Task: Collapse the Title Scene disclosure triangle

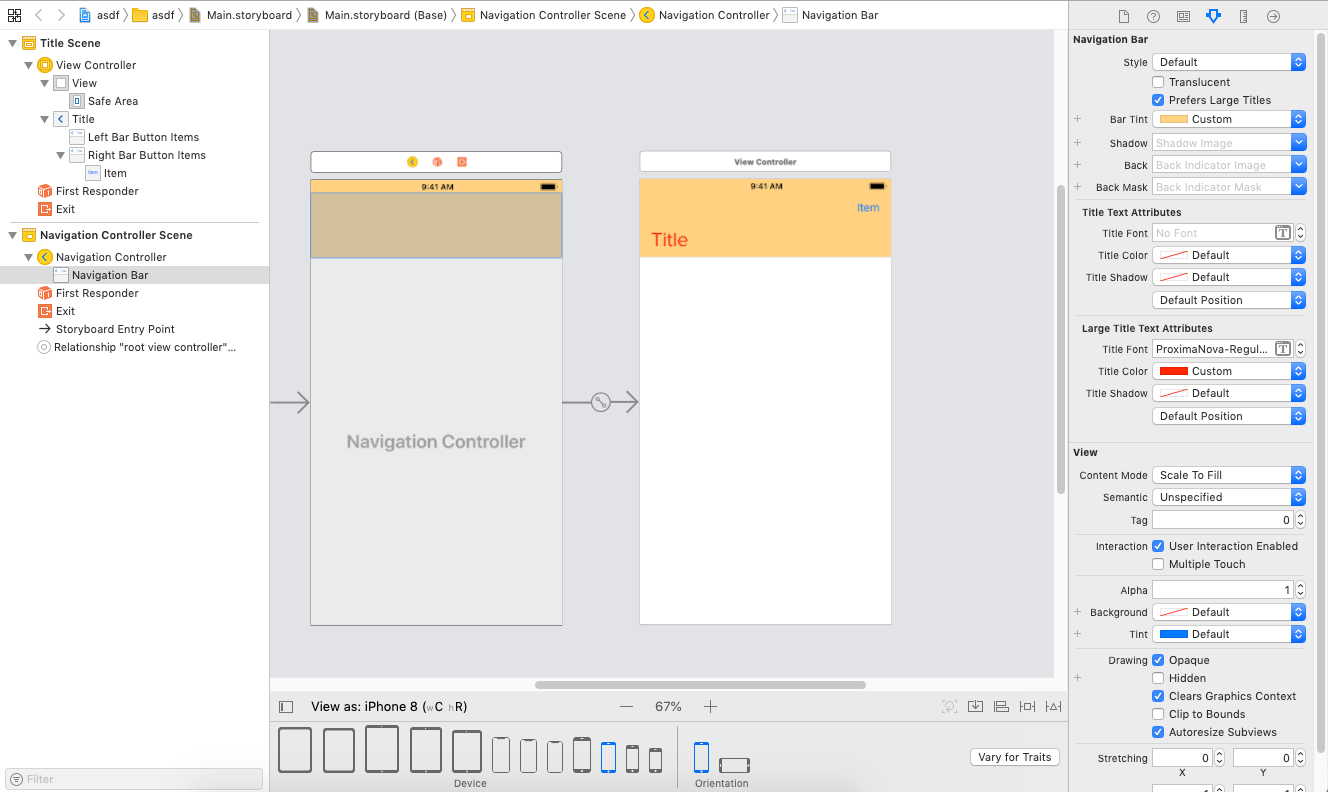Action: (13, 43)
